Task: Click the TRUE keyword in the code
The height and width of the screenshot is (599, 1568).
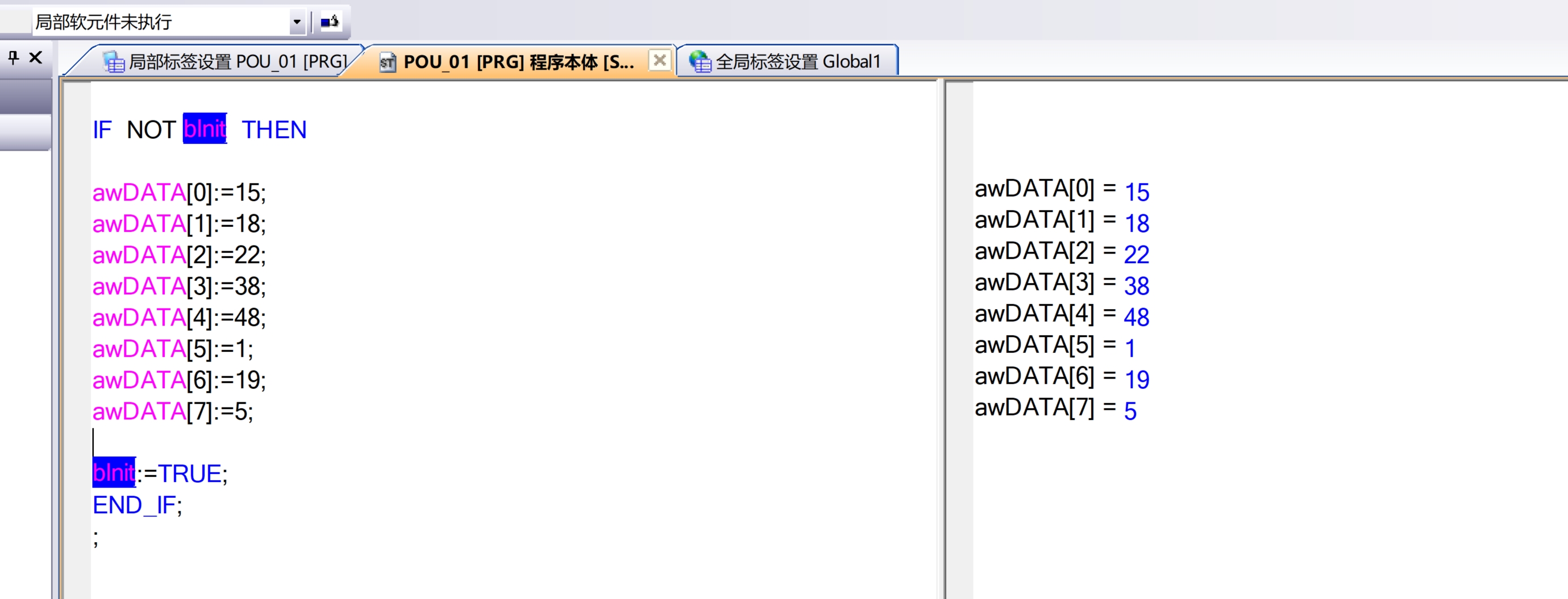Action: coord(189,473)
